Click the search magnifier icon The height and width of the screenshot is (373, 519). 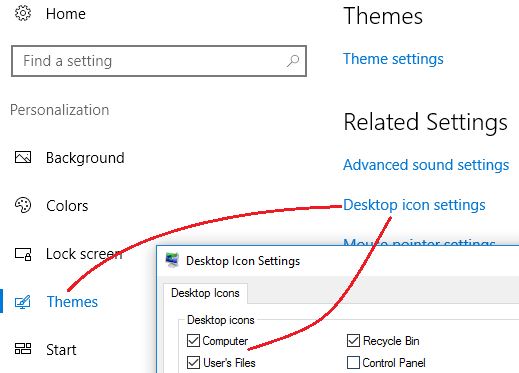pyautogui.click(x=293, y=61)
